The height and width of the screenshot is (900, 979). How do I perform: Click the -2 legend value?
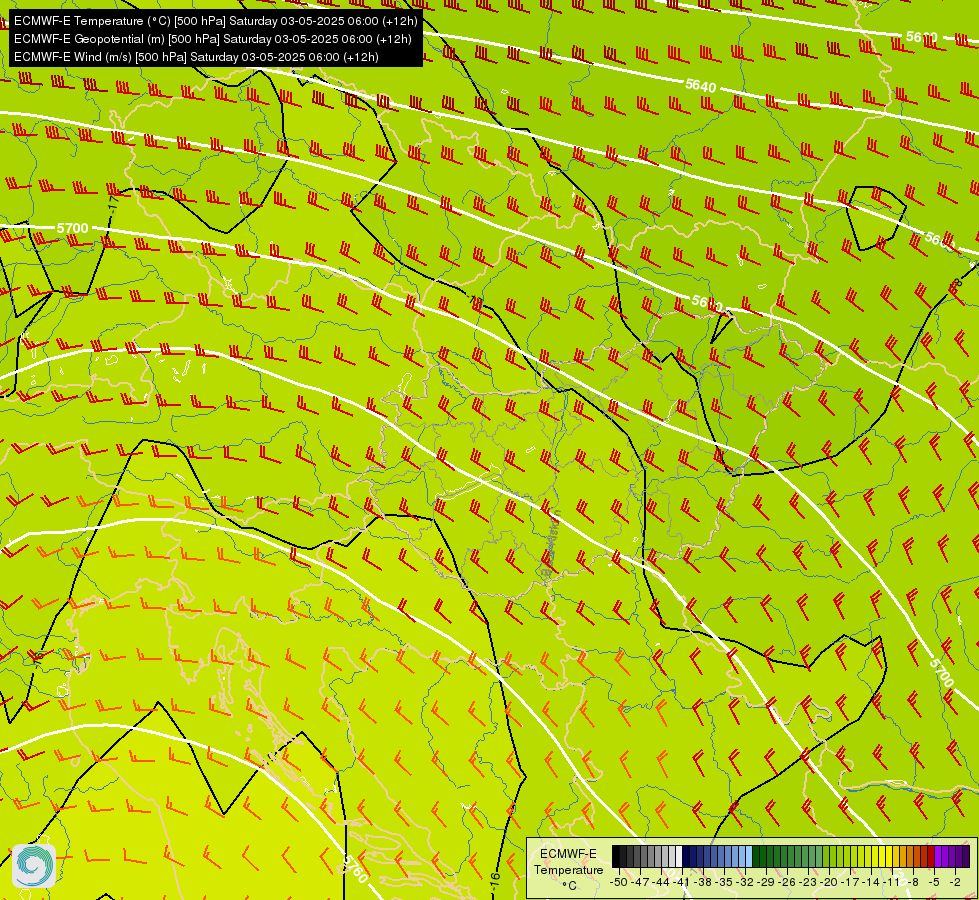(957, 882)
